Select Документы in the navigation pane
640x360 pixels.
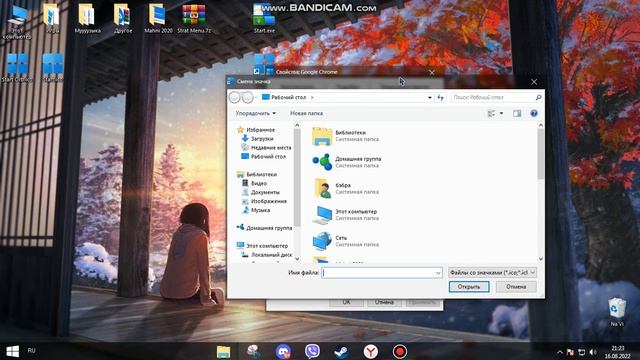[x=260, y=192]
